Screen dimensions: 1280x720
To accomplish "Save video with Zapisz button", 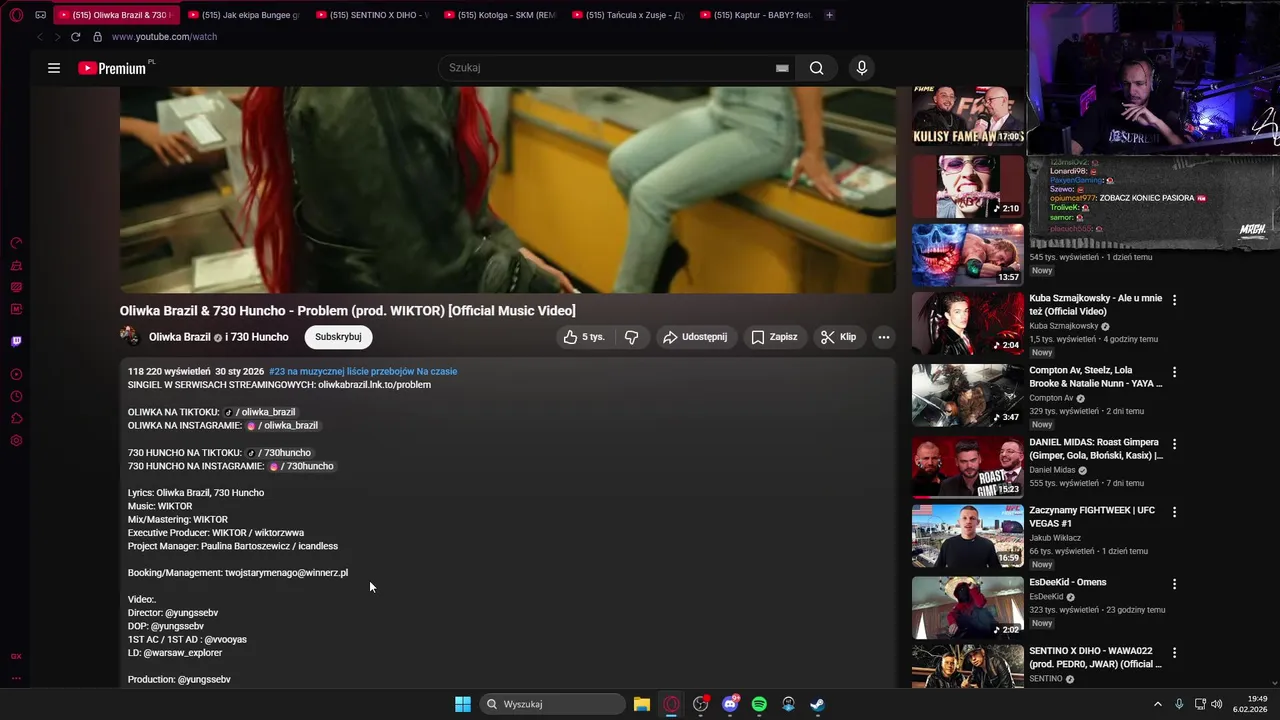I will pyautogui.click(x=775, y=337).
